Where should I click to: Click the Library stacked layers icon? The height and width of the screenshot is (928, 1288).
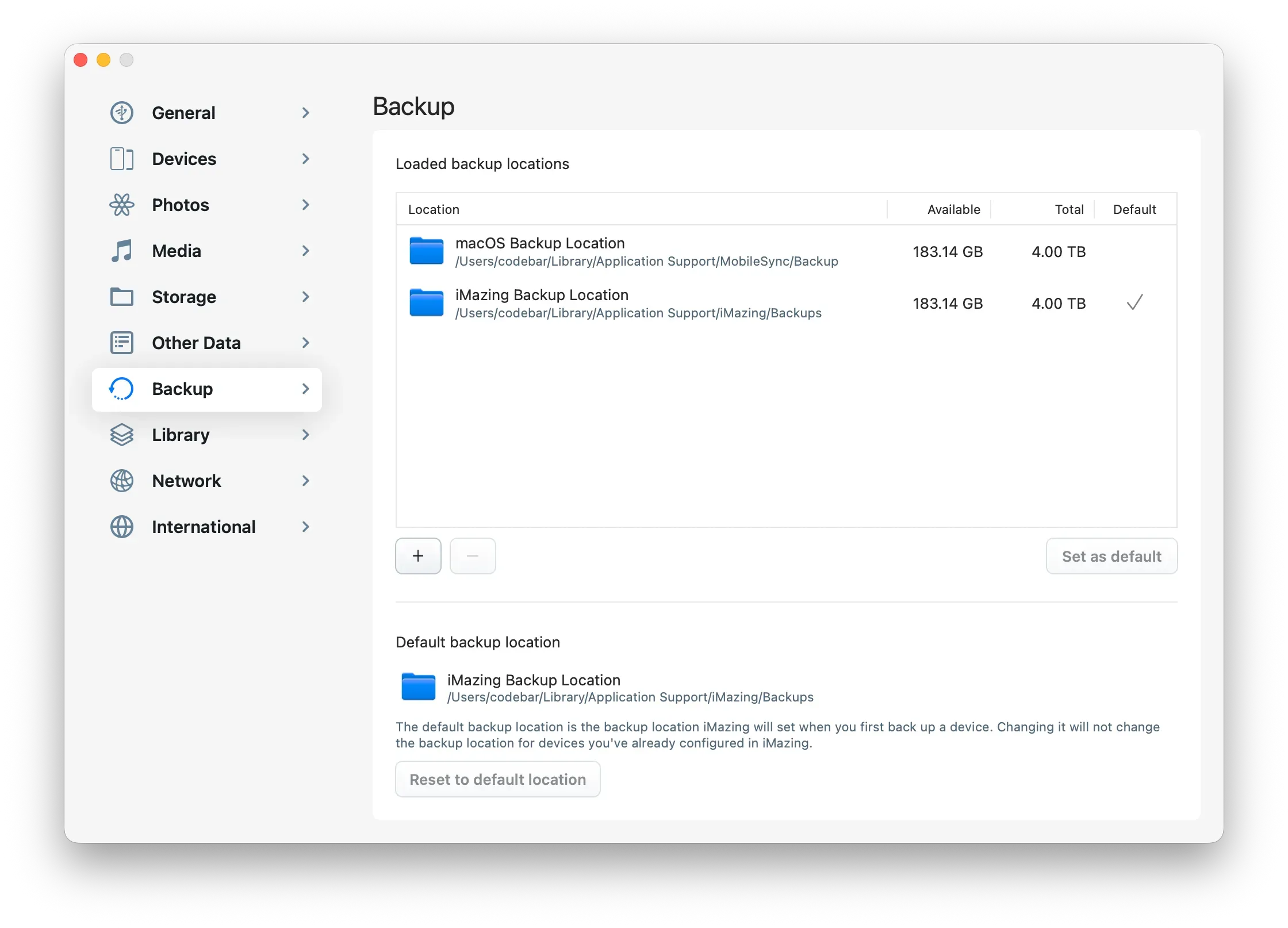tap(121, 435)
